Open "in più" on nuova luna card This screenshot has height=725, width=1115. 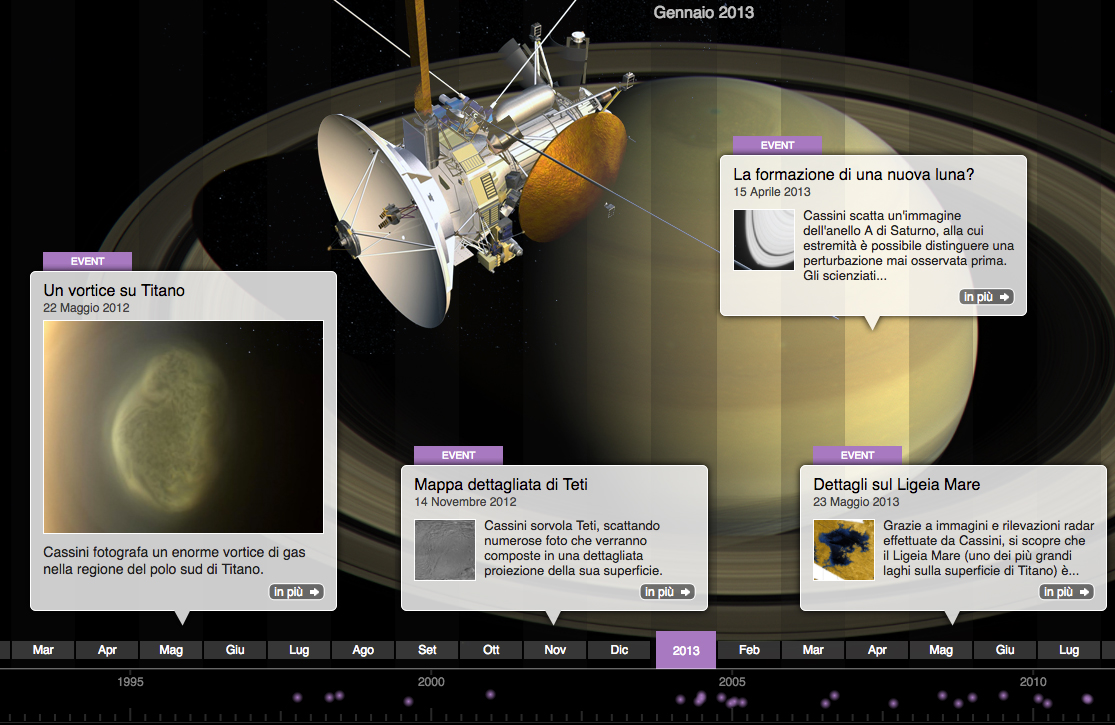click(986, 297)
